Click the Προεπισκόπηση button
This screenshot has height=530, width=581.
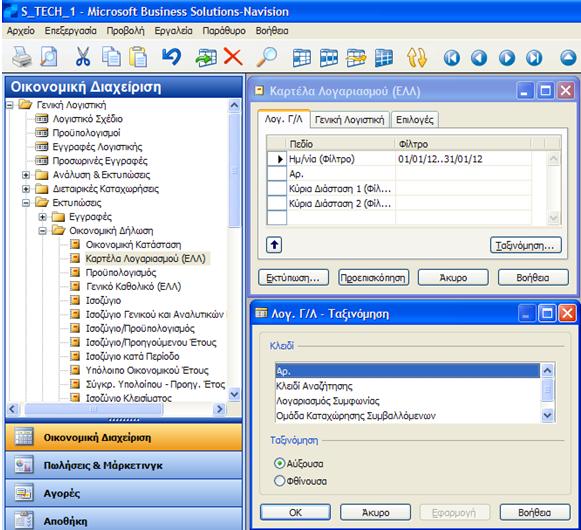click(x=373, y=278)
